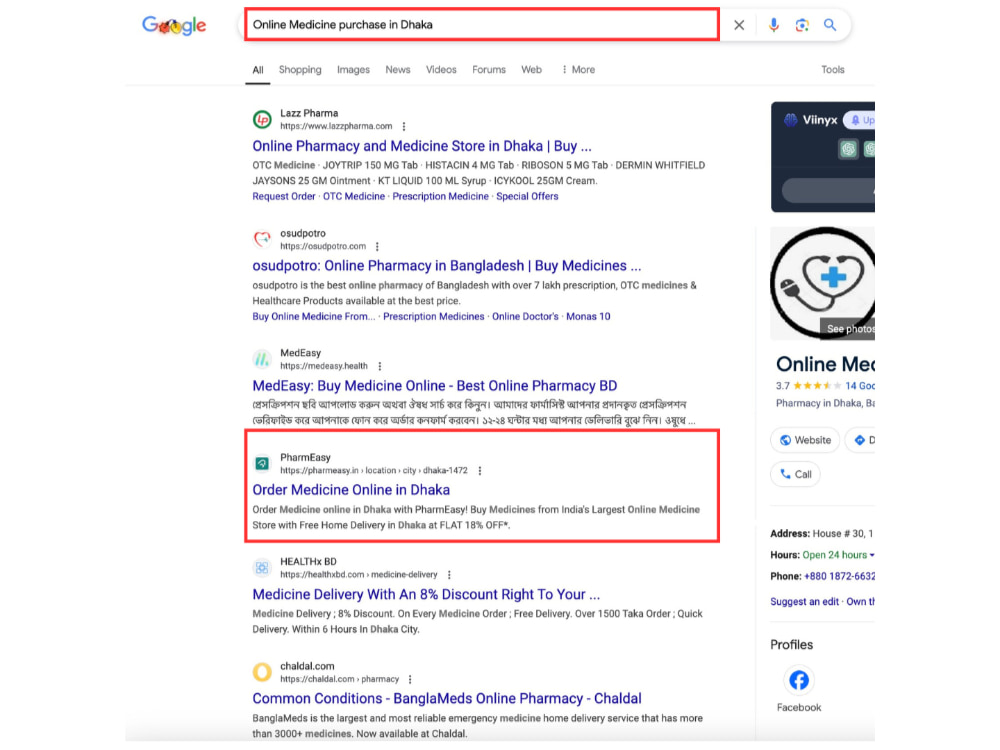Click the MedEasy site favicon
Viewport: 1000px width, 750px height.
[262, 359]
